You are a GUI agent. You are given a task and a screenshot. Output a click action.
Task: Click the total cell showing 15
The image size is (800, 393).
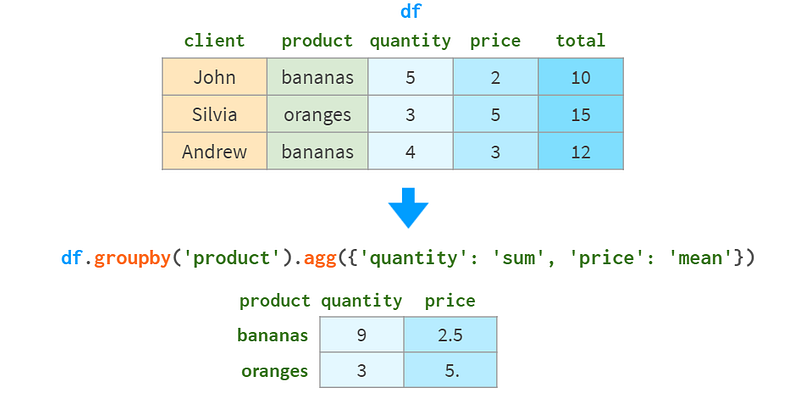(581, 114)
